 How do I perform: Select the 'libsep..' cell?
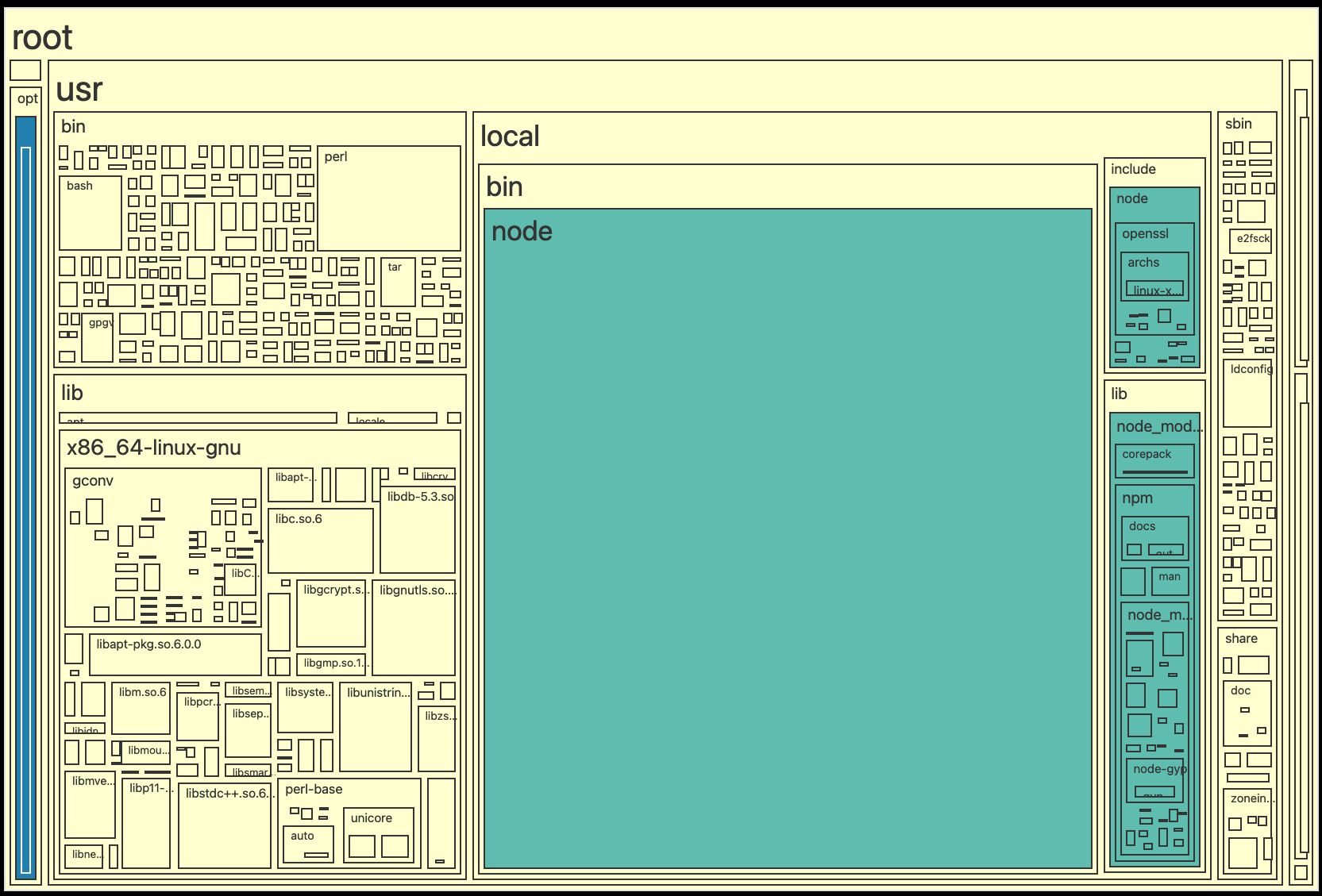(x=249, y=731)
